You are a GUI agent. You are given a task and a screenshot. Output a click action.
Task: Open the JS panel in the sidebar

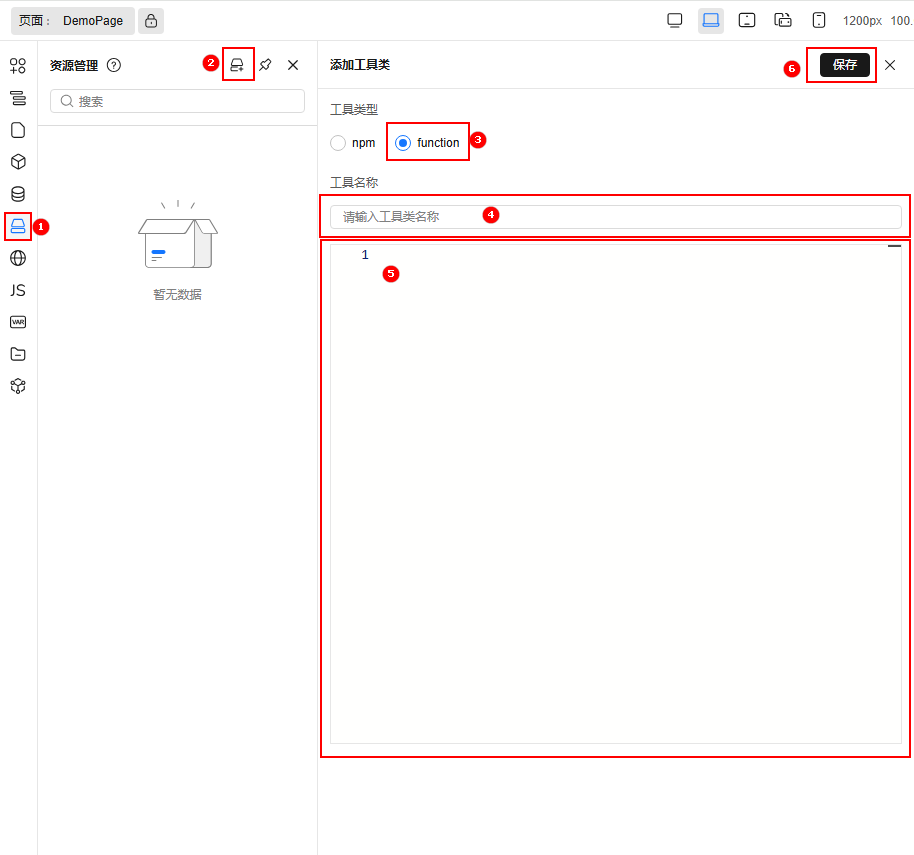[x=17, y=290]
